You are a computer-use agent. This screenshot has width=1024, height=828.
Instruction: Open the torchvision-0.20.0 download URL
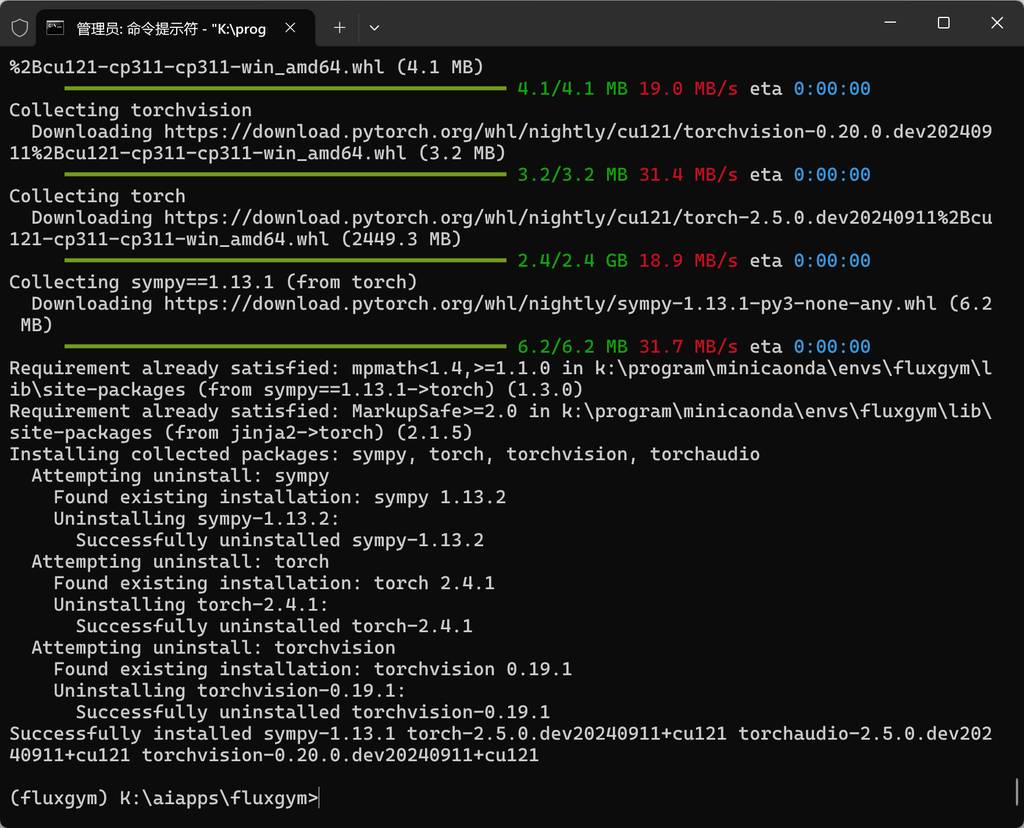tap(578, 132)
